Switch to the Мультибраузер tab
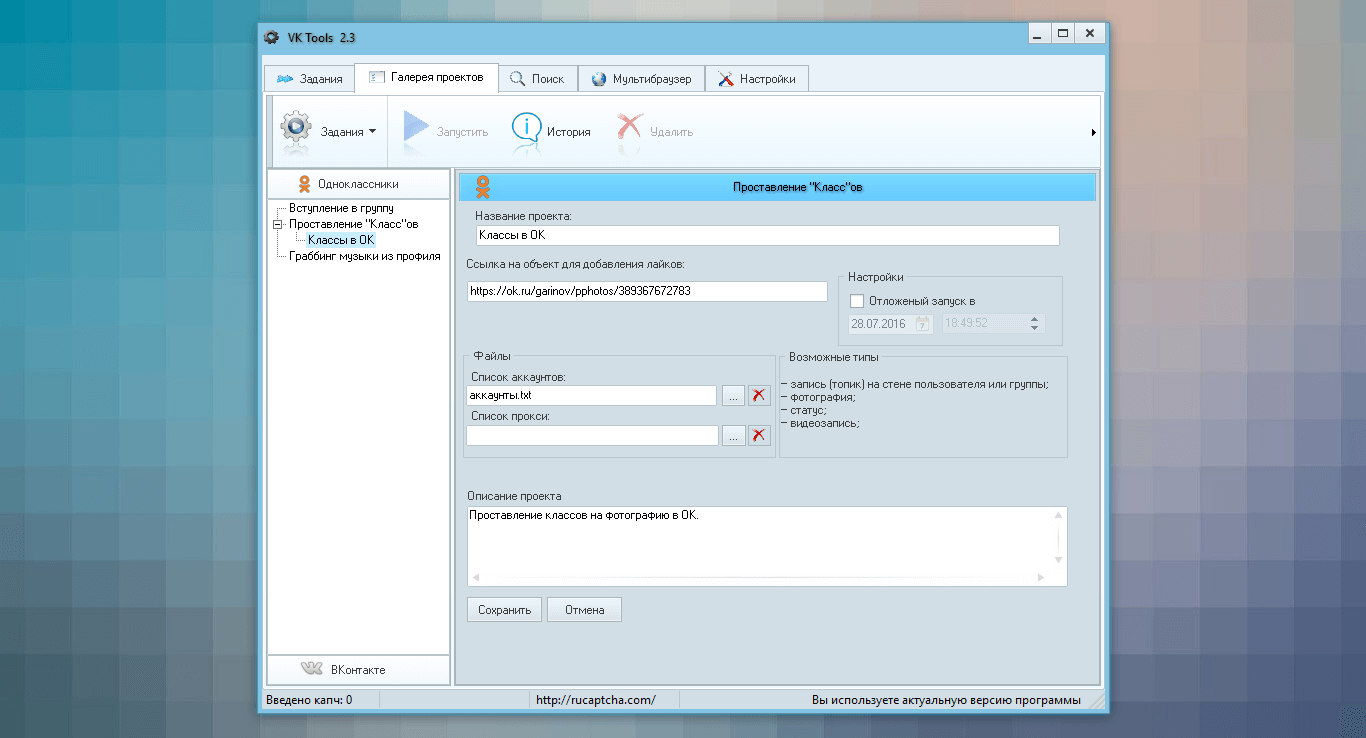 641,79
